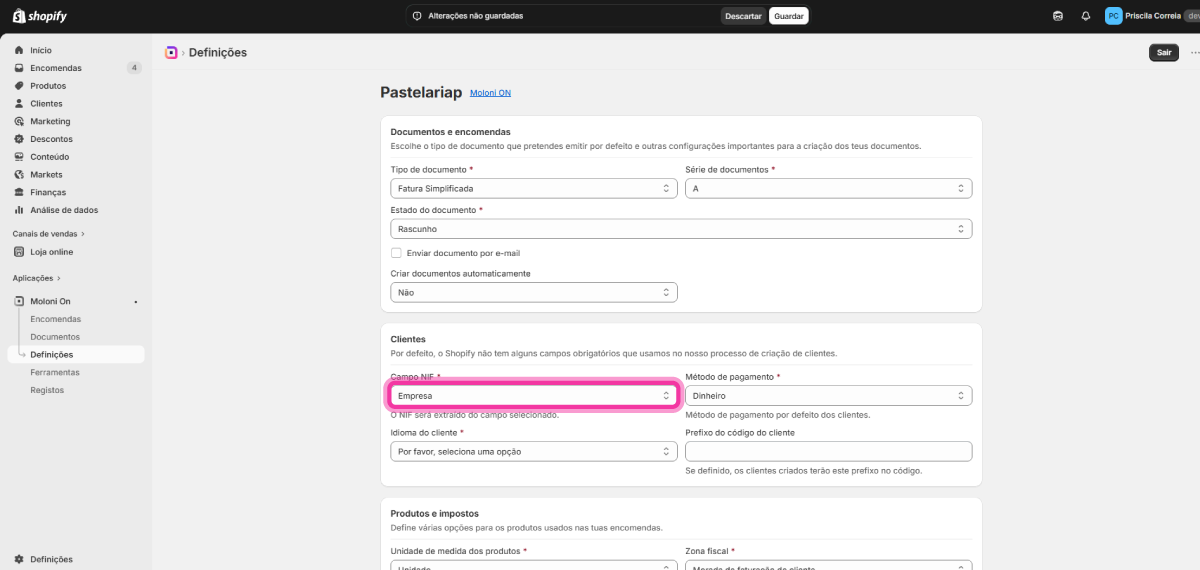Open Documentos under Moloni On
The width and height of the screenshot is (1200, 570).
coord(55,337)
